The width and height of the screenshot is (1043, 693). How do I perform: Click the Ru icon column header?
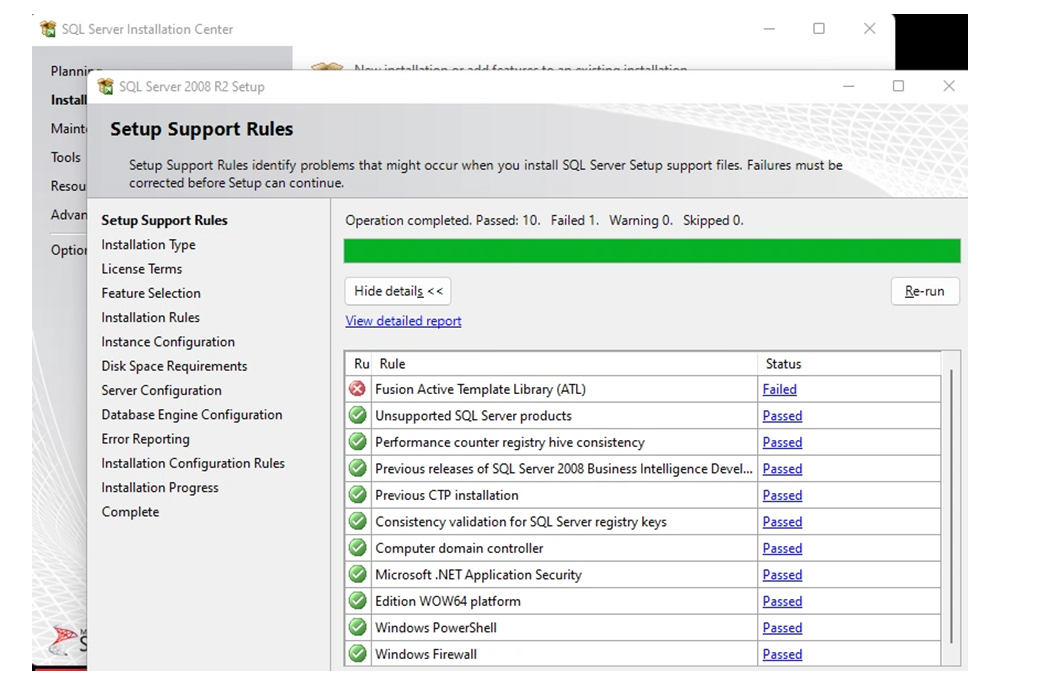pos(359,364)
